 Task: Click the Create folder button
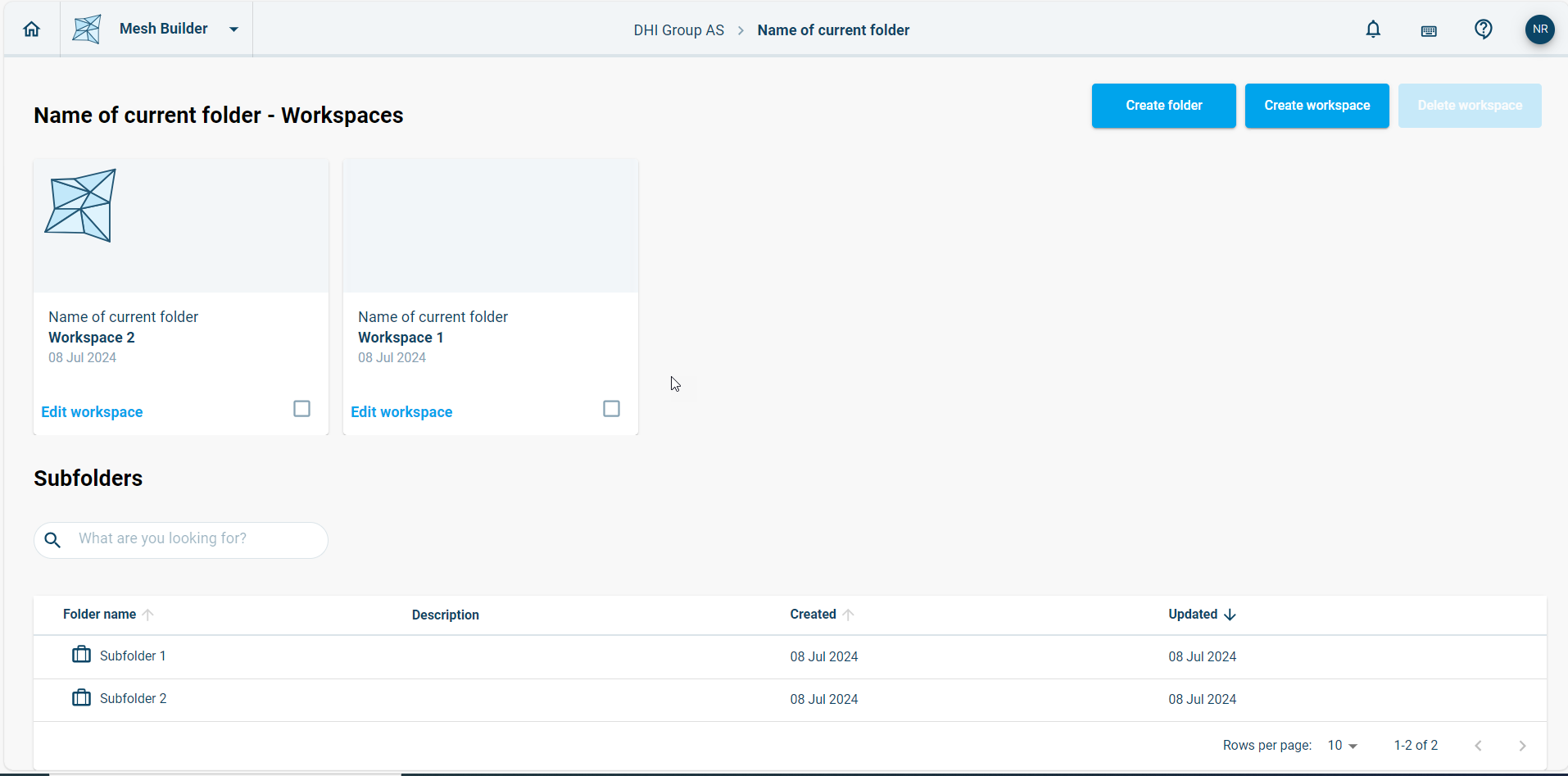1163,106
